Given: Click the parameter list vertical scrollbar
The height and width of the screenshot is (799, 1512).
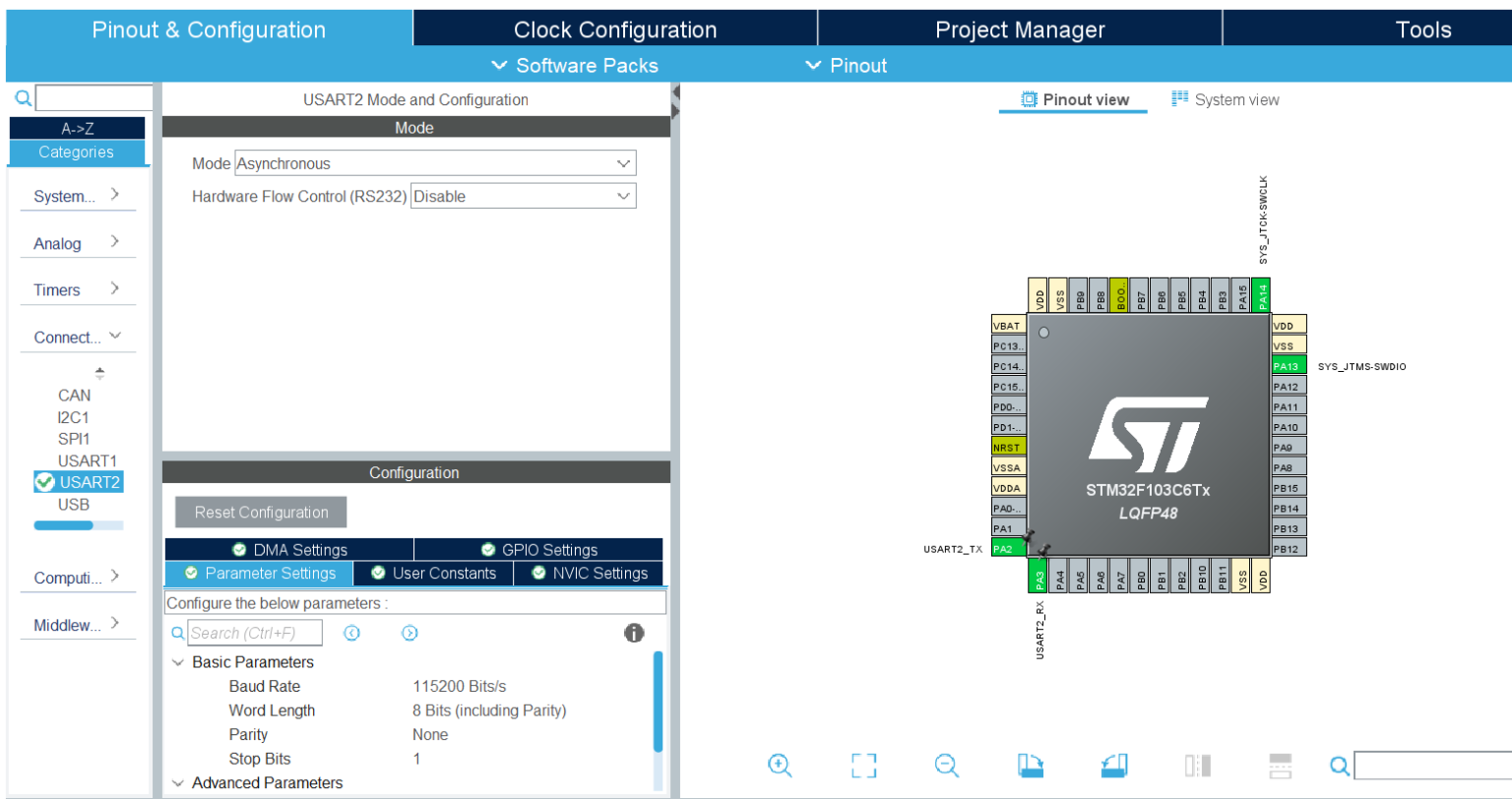Looking at the screenshot, I should 658,699.
